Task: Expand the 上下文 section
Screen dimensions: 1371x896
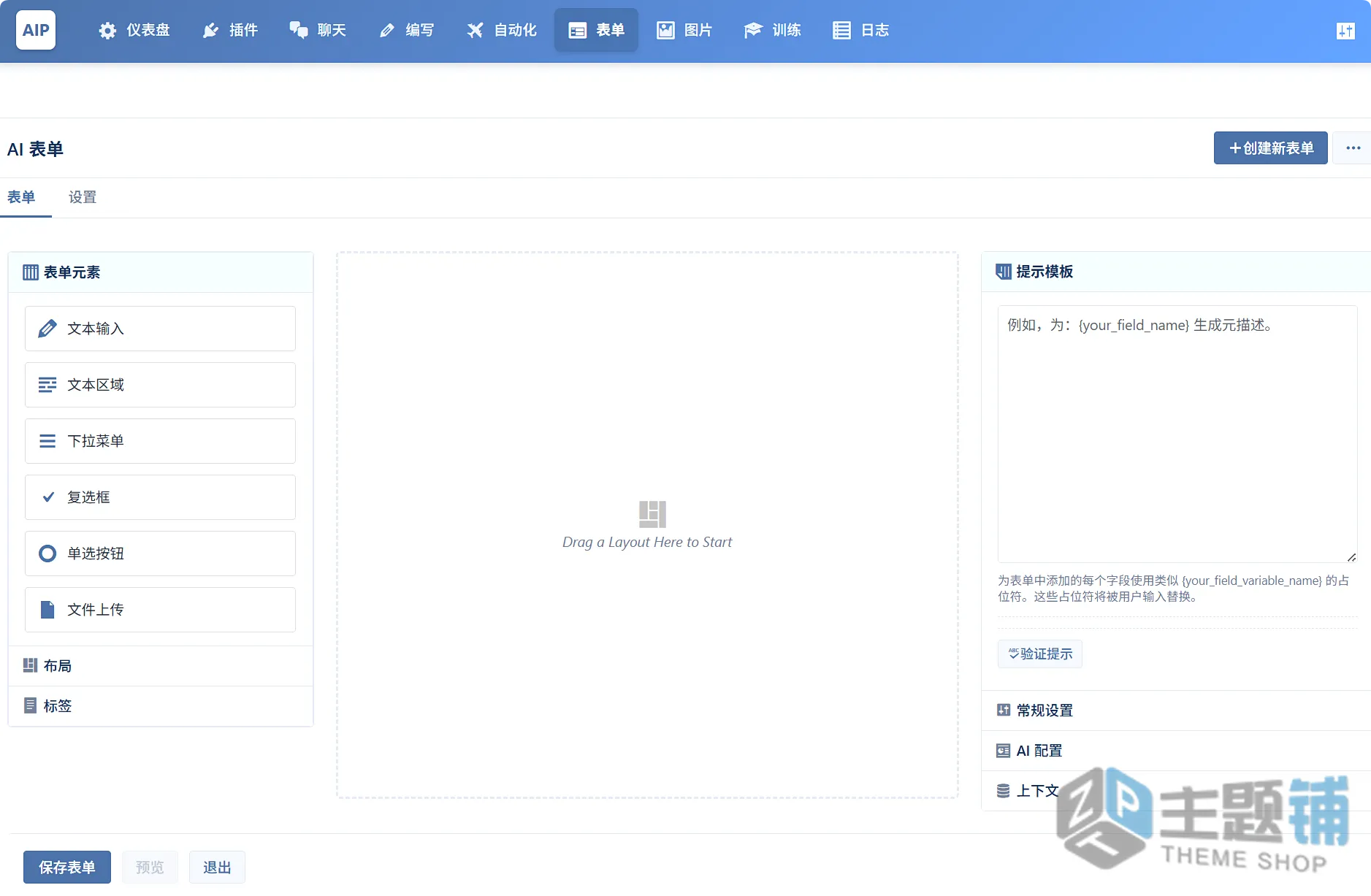Action: pos(1176,791)
